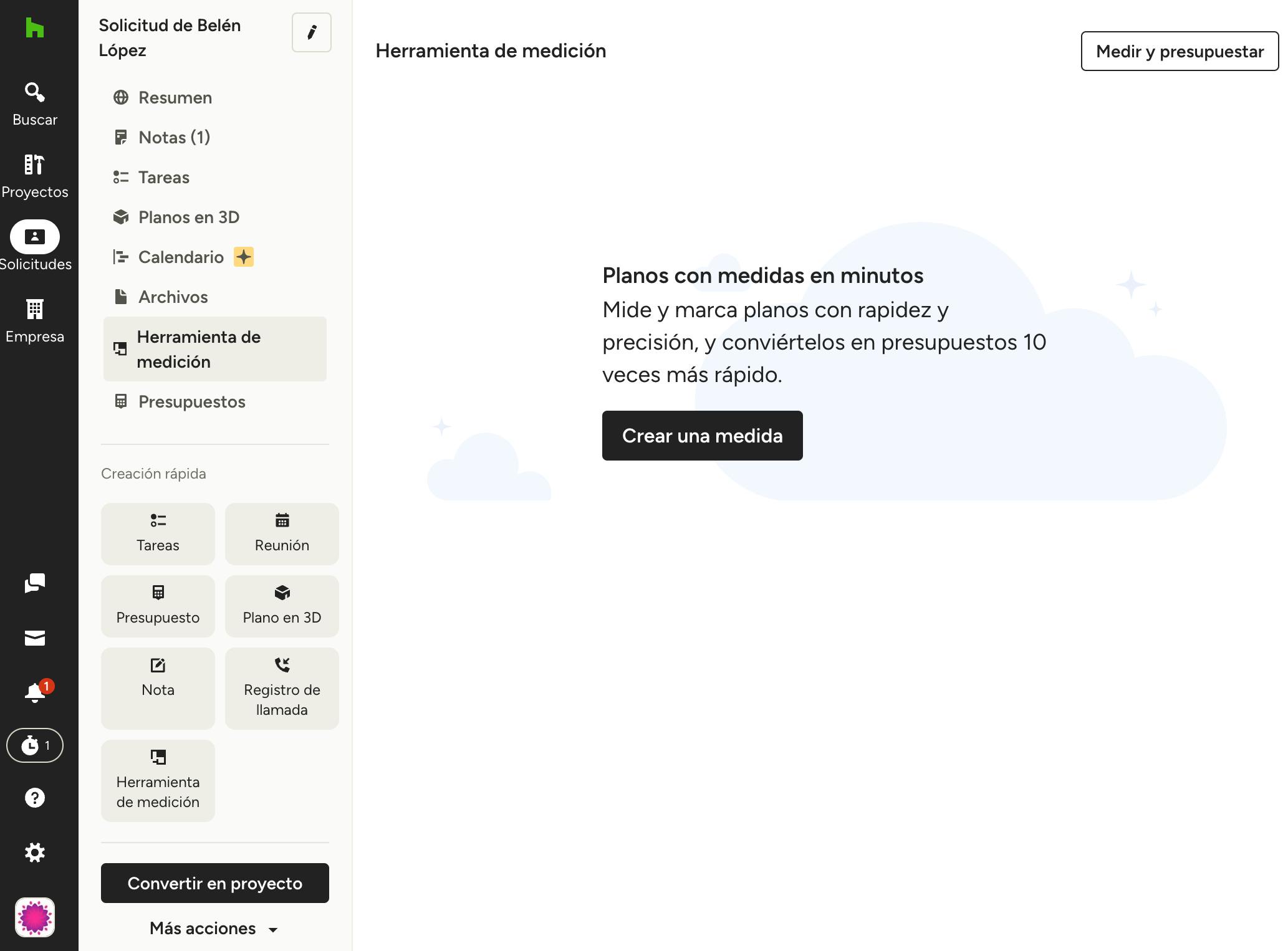Click the pink user avatar

(x=34, y=917)
